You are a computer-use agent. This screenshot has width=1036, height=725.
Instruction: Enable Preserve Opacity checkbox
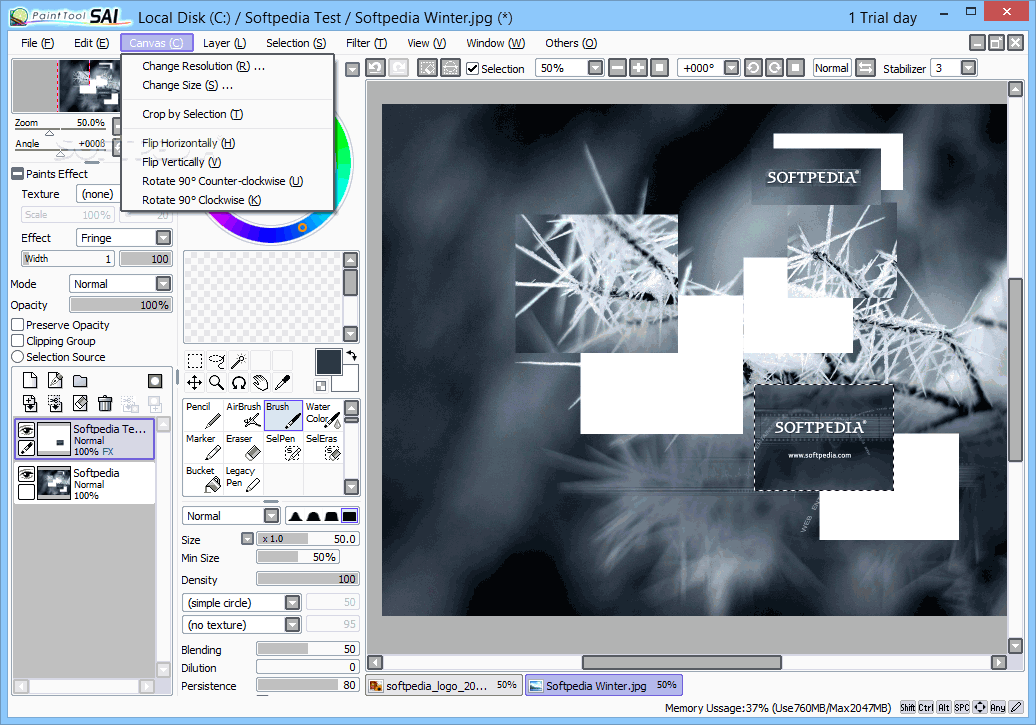pyautogui.click(x=18, y=324)
